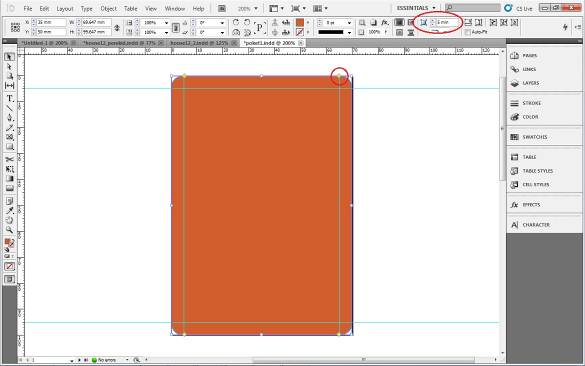The height and width of the screenshot is (366, 585).
Task: Click the fill/stroke swatch in the toolbox
Action: point(9,243)
